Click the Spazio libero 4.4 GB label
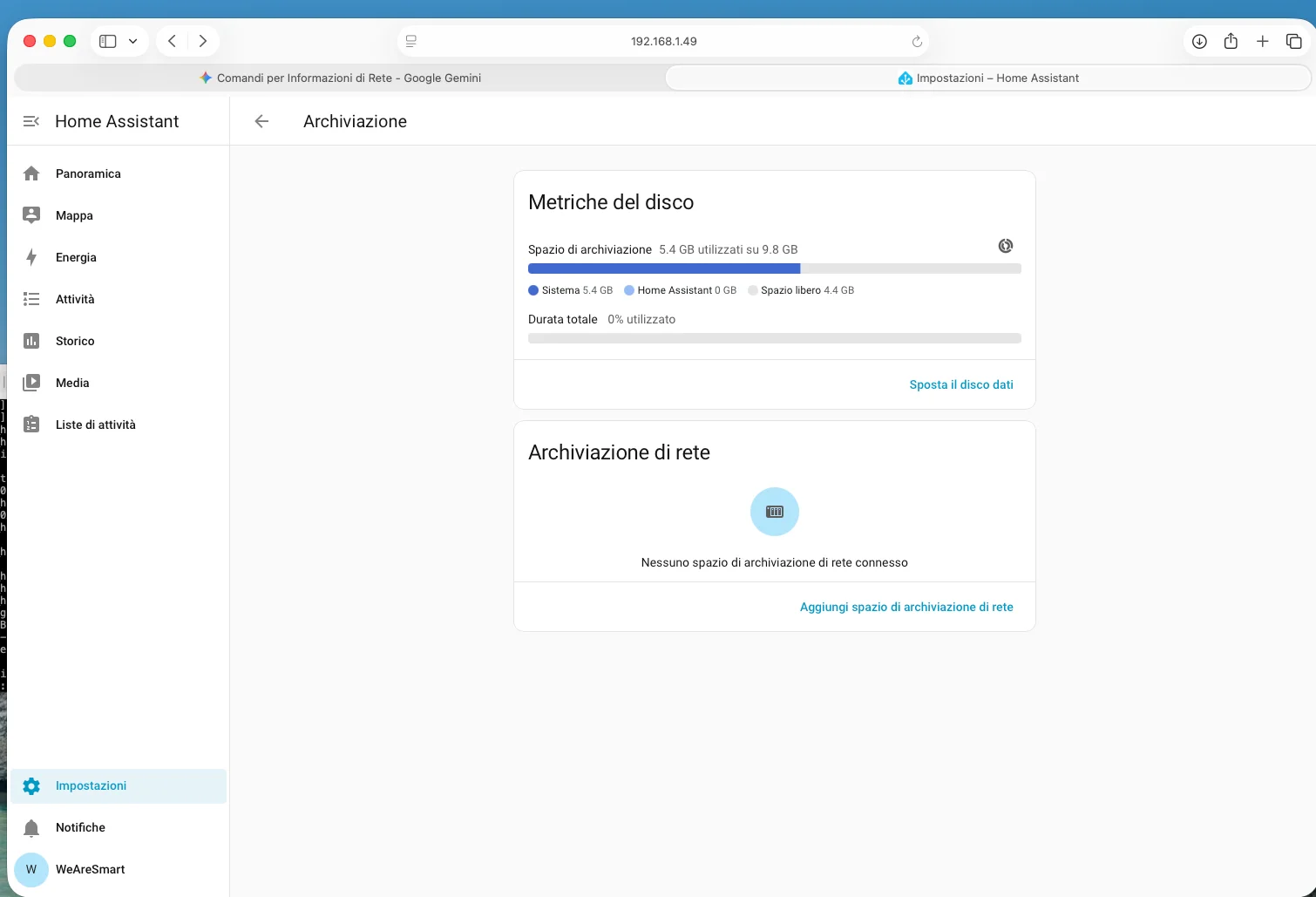The height and width of the screenshot is (897, 1316). [807, 290]
